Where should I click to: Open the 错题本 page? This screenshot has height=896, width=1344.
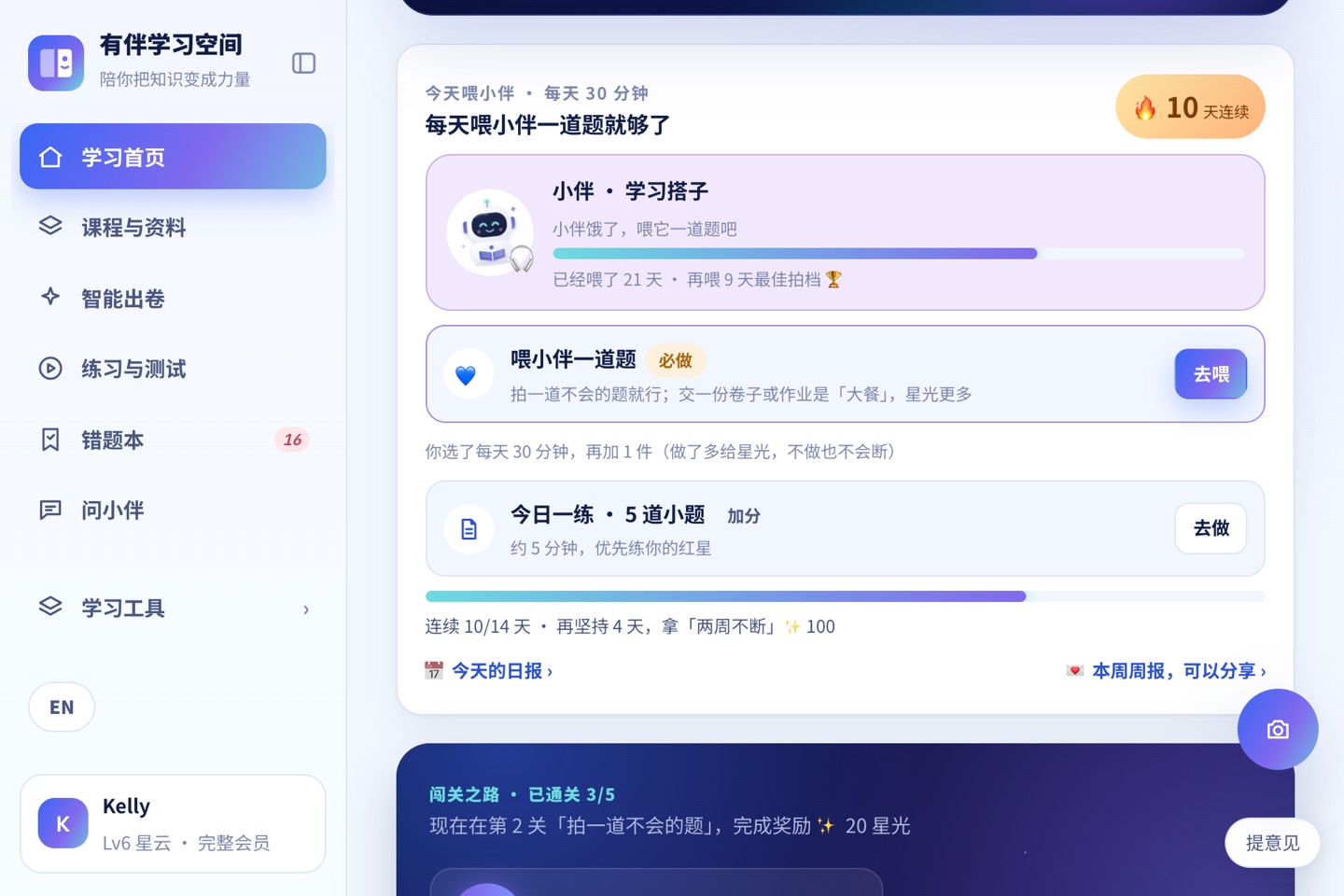tap(173, 440)
